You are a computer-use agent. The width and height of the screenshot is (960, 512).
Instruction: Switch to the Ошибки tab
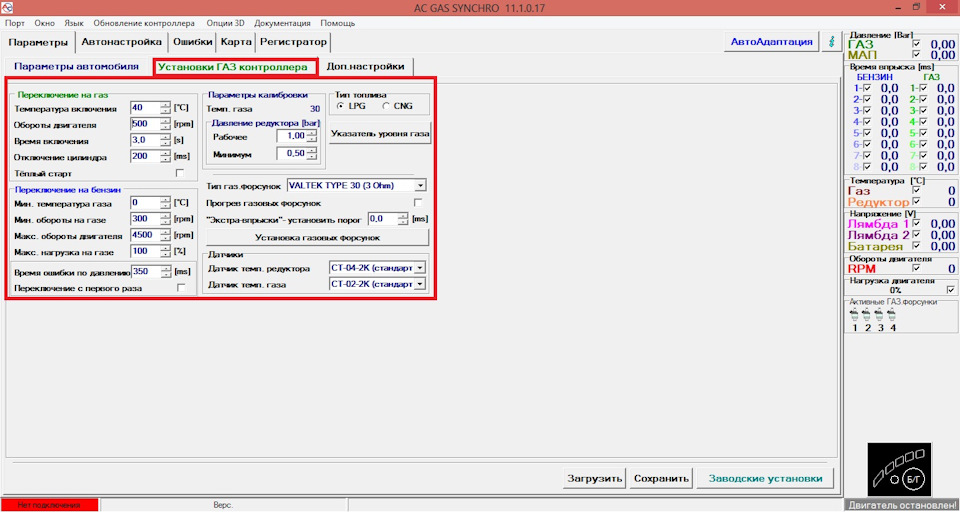(192, 42)
